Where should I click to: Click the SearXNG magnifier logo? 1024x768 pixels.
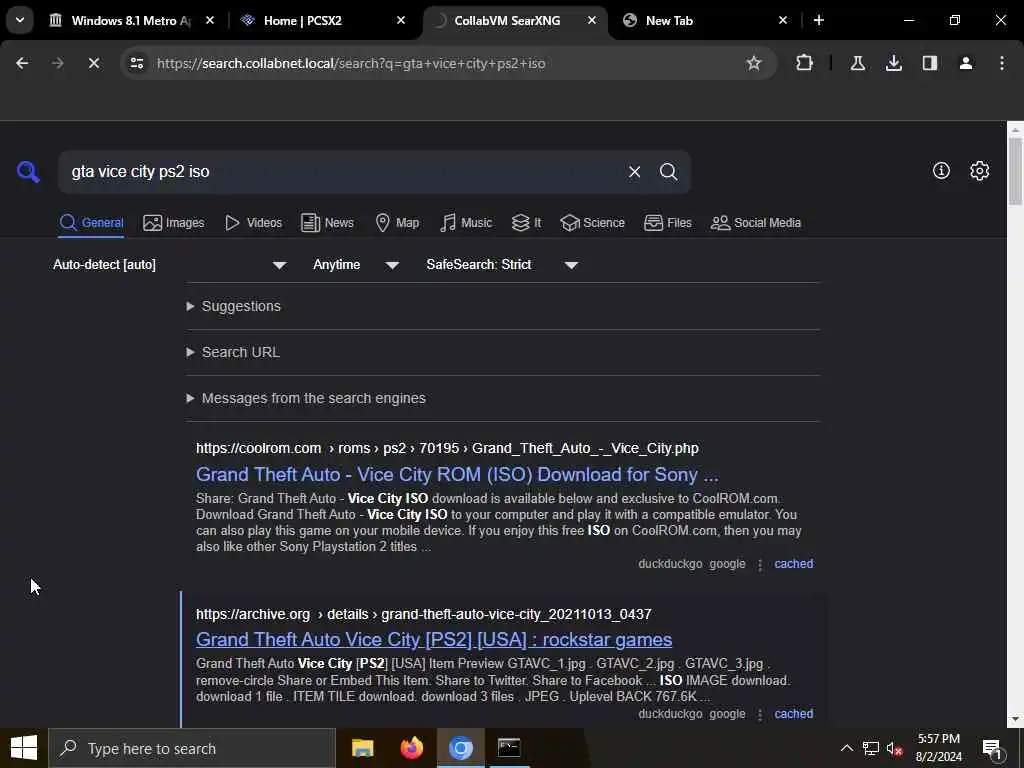28,172
